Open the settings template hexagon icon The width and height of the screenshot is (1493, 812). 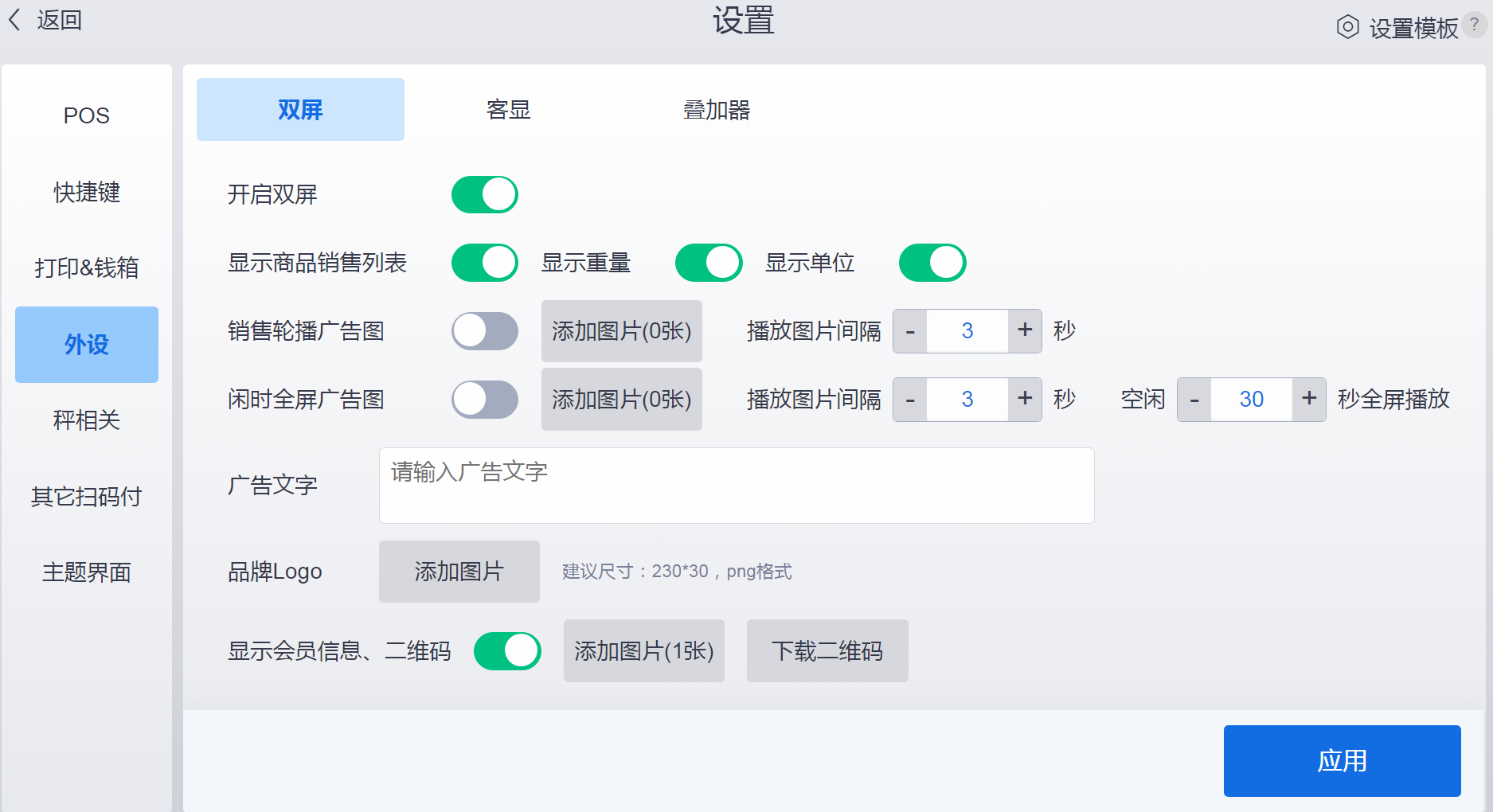point(1347,27)
